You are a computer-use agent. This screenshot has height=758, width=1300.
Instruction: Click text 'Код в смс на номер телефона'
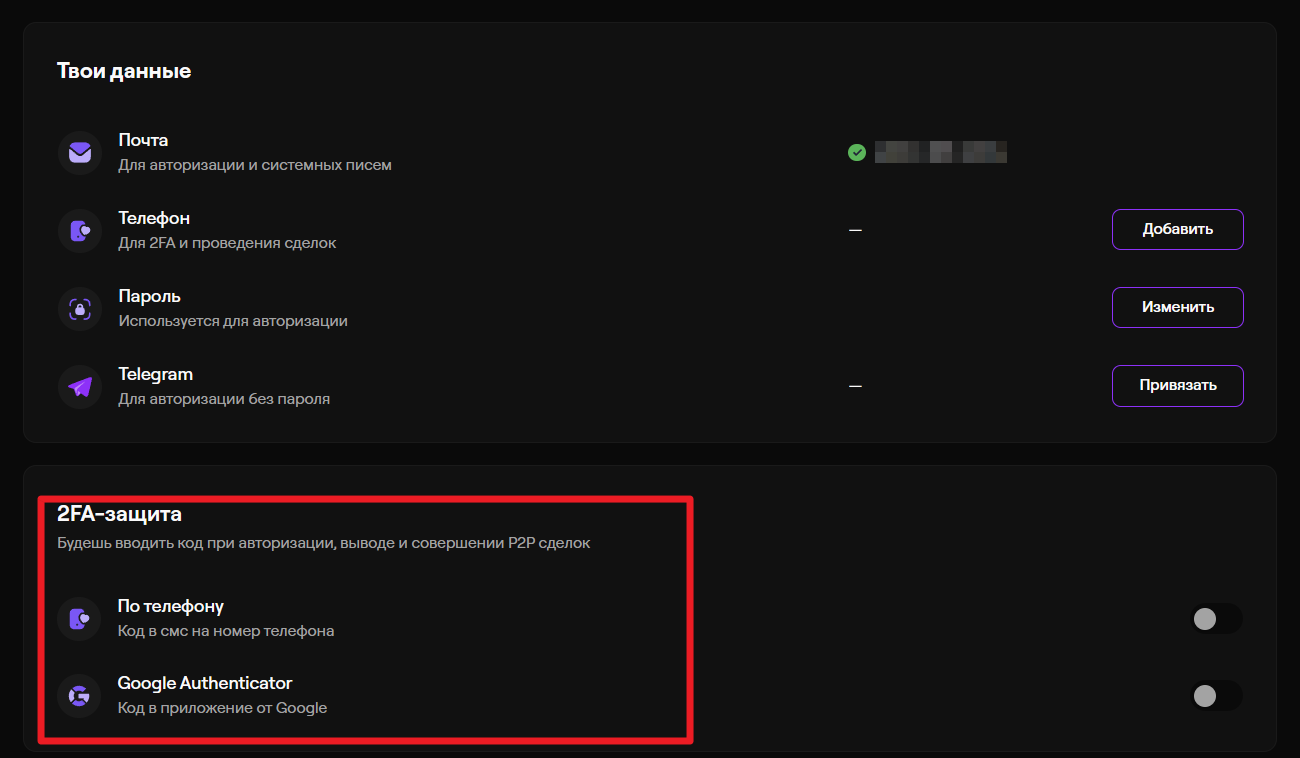tap(226, 631)
